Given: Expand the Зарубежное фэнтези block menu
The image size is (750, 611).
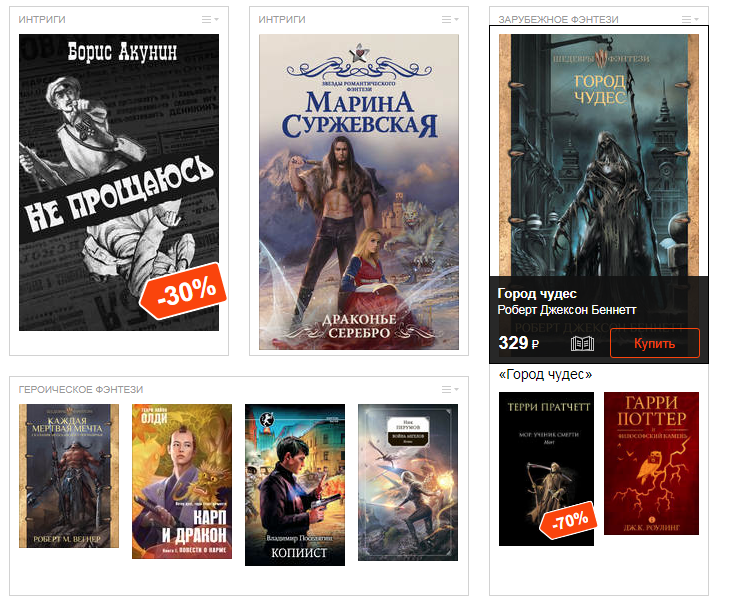Looking at the screenshot, I should (x=690, y=20).
